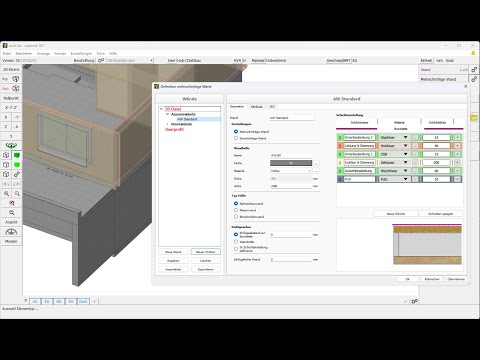Image resolution: width=480 pixels, height=360 pixels.
Task: Open the Datei menu
Action: 7,53
